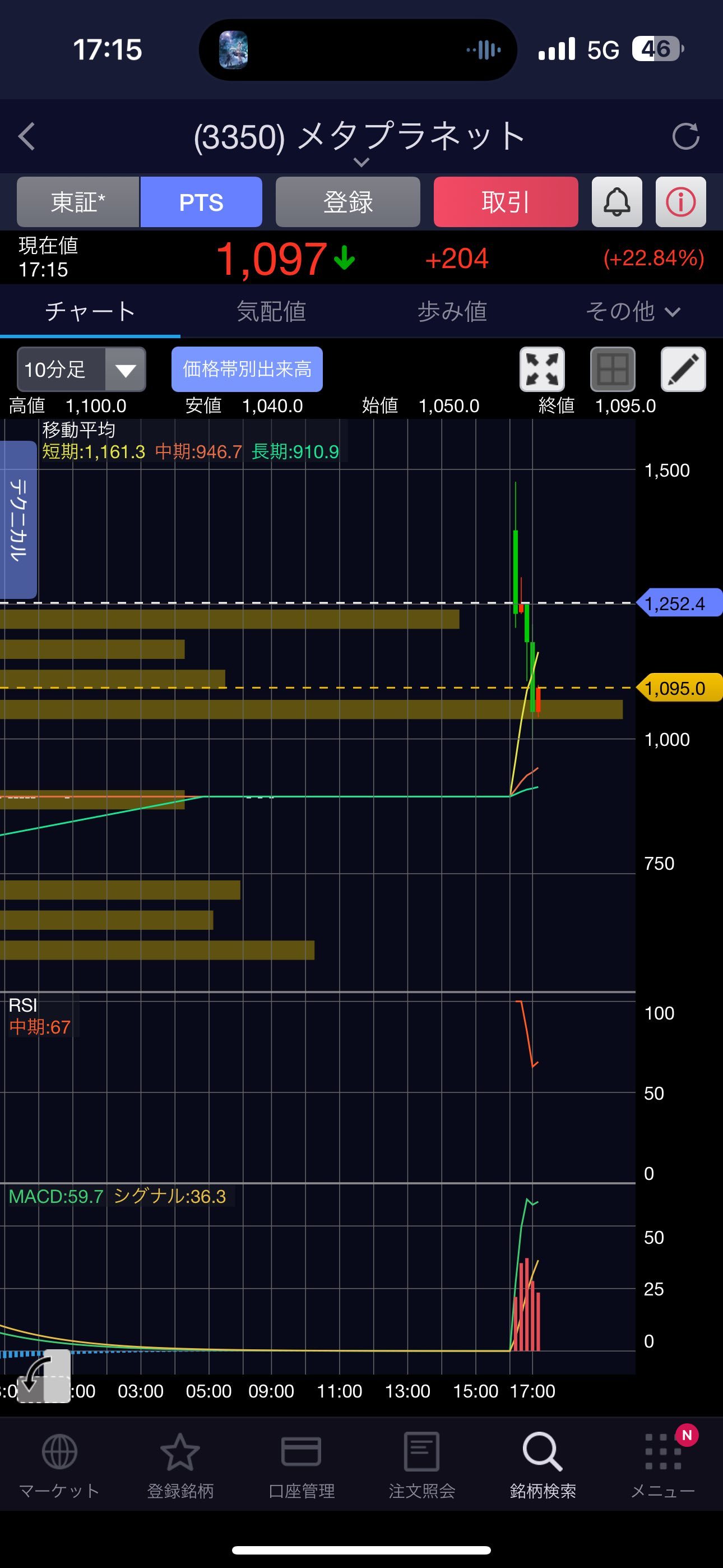Open the chart drawing pencil tool
The width and height of the screenshot is (723, 1568).
[683, 370]
